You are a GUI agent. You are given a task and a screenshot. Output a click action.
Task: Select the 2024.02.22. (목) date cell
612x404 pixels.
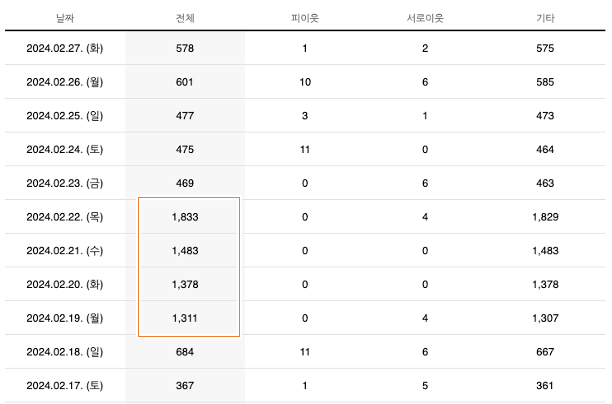coord(65,217)
